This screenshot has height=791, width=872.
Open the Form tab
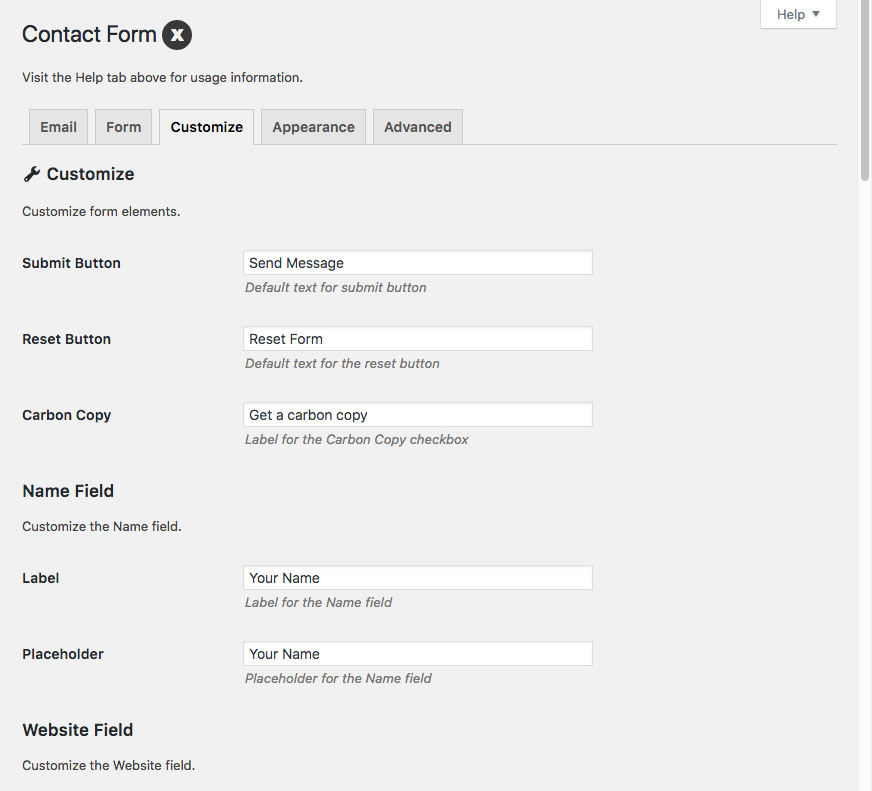click(124, 127)
